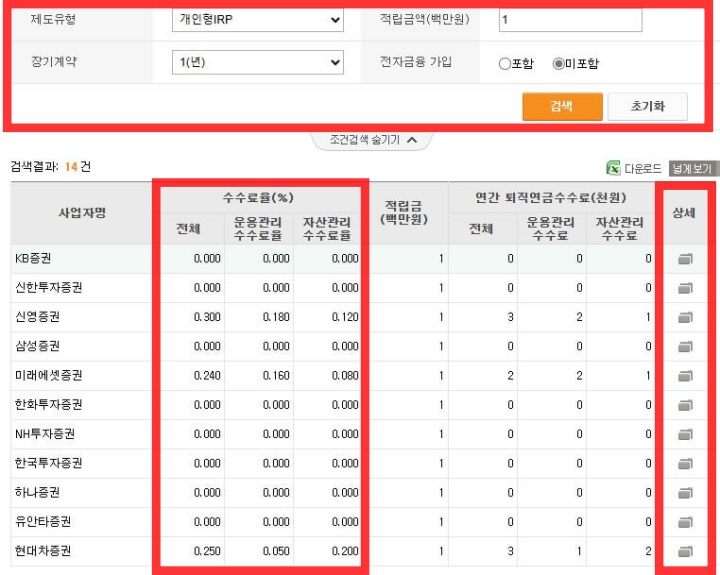Screen dimensions: 720x575
Task: Click the 현대차증권 provider name
Action: click(43, 551)
